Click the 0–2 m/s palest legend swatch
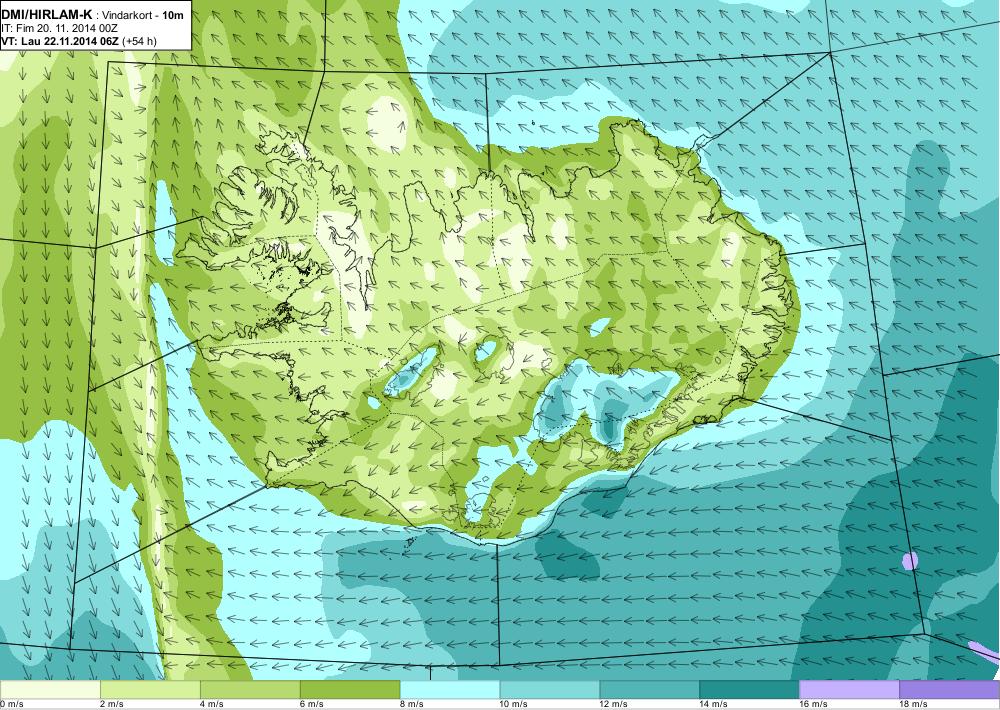The width and height of the screenshot is (1000, 710). click(x=50, y=690)
